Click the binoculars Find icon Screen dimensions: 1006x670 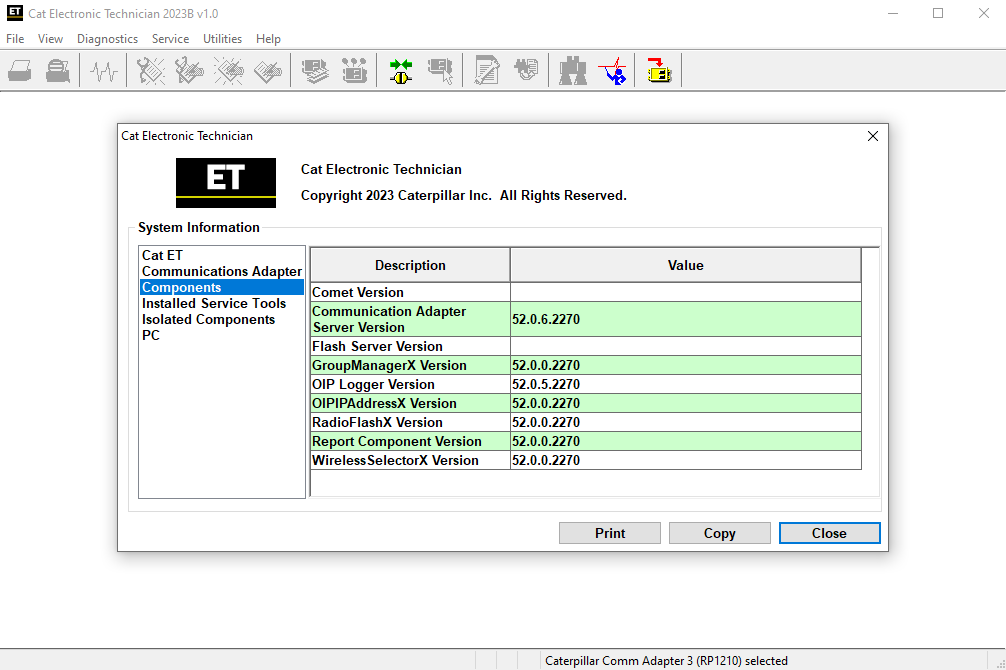(573, 70)
